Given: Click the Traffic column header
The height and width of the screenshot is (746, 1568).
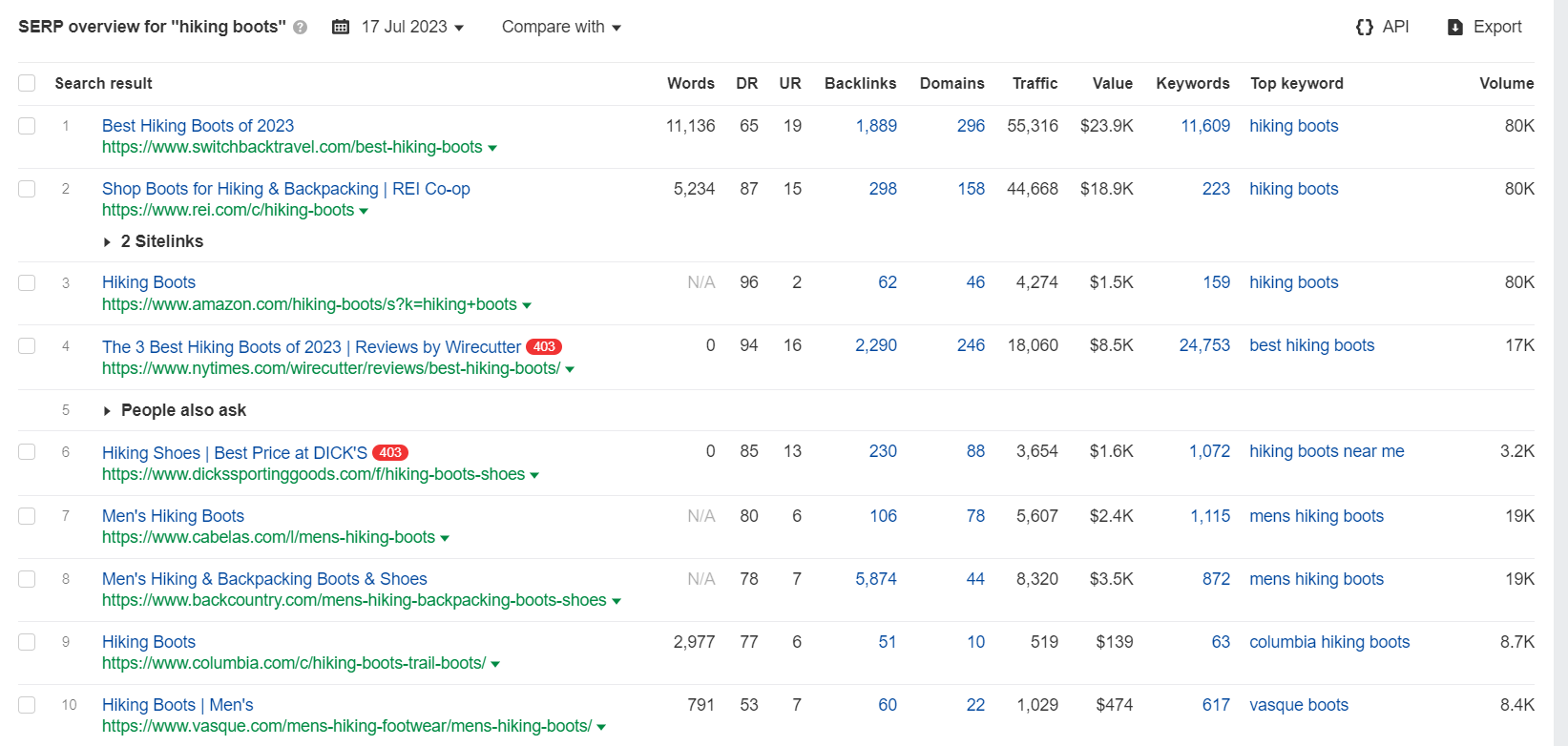Looking at the screenshot, I should pos(1035,83).
